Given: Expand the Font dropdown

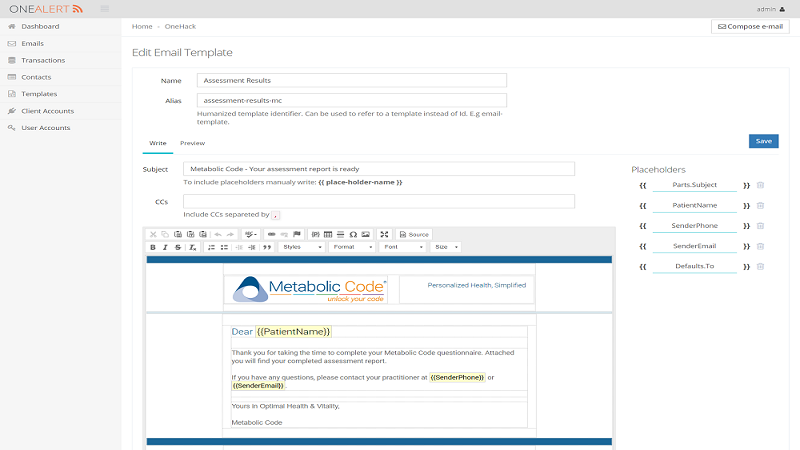Looking at the screenshot, I should [x=403, y=247].
